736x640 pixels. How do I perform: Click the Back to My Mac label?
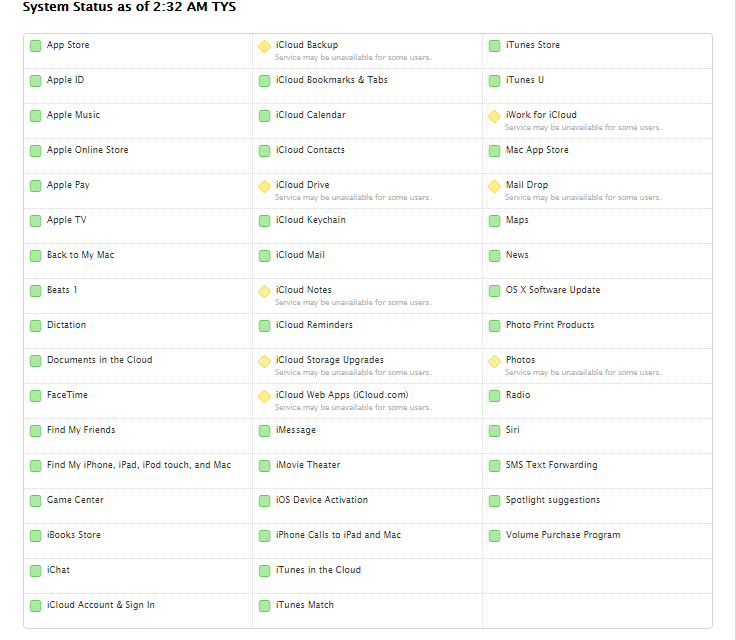pyautogui.click(x=80, y=255)
